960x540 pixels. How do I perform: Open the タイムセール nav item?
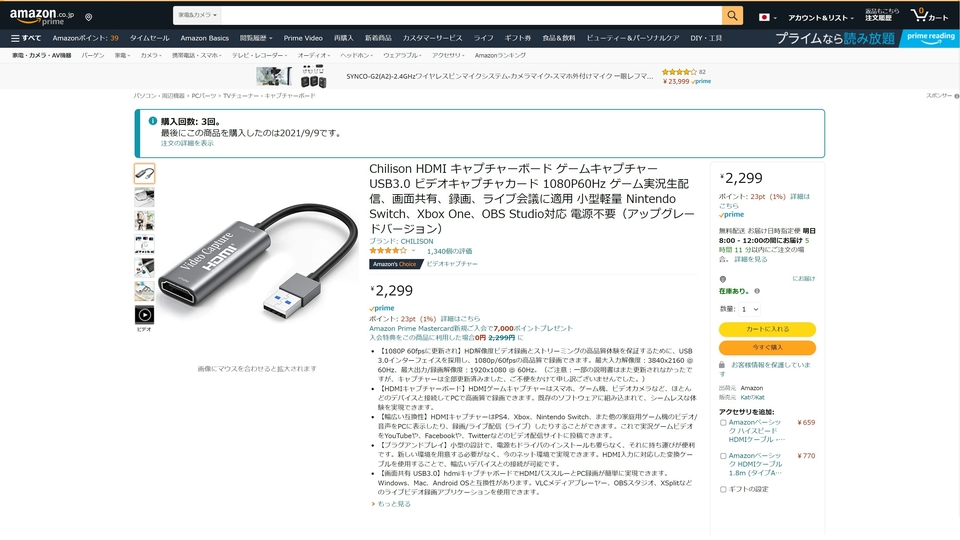(x=149, y=38)
